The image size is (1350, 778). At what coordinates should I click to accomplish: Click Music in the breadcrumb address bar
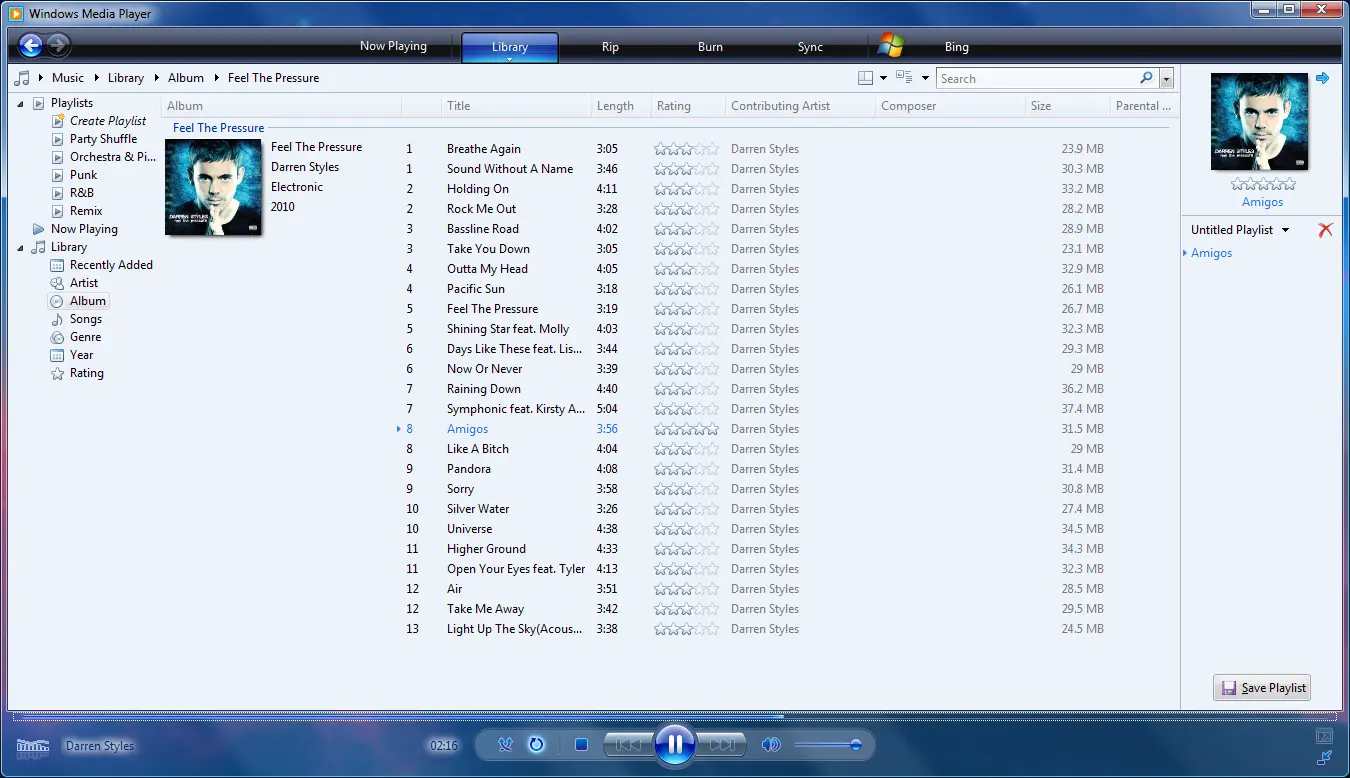pos(68,78)
